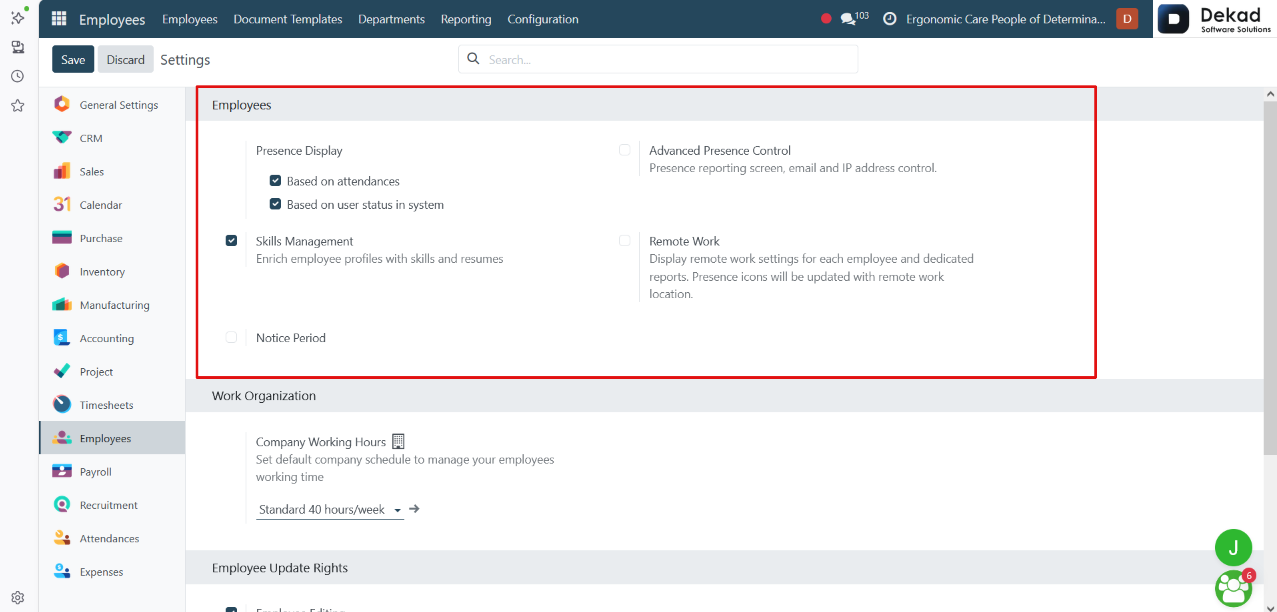Open the Standard 40 hours/week dropdown
The image size is (1277, 612).
pyautogui.click(x=330, y=509)
